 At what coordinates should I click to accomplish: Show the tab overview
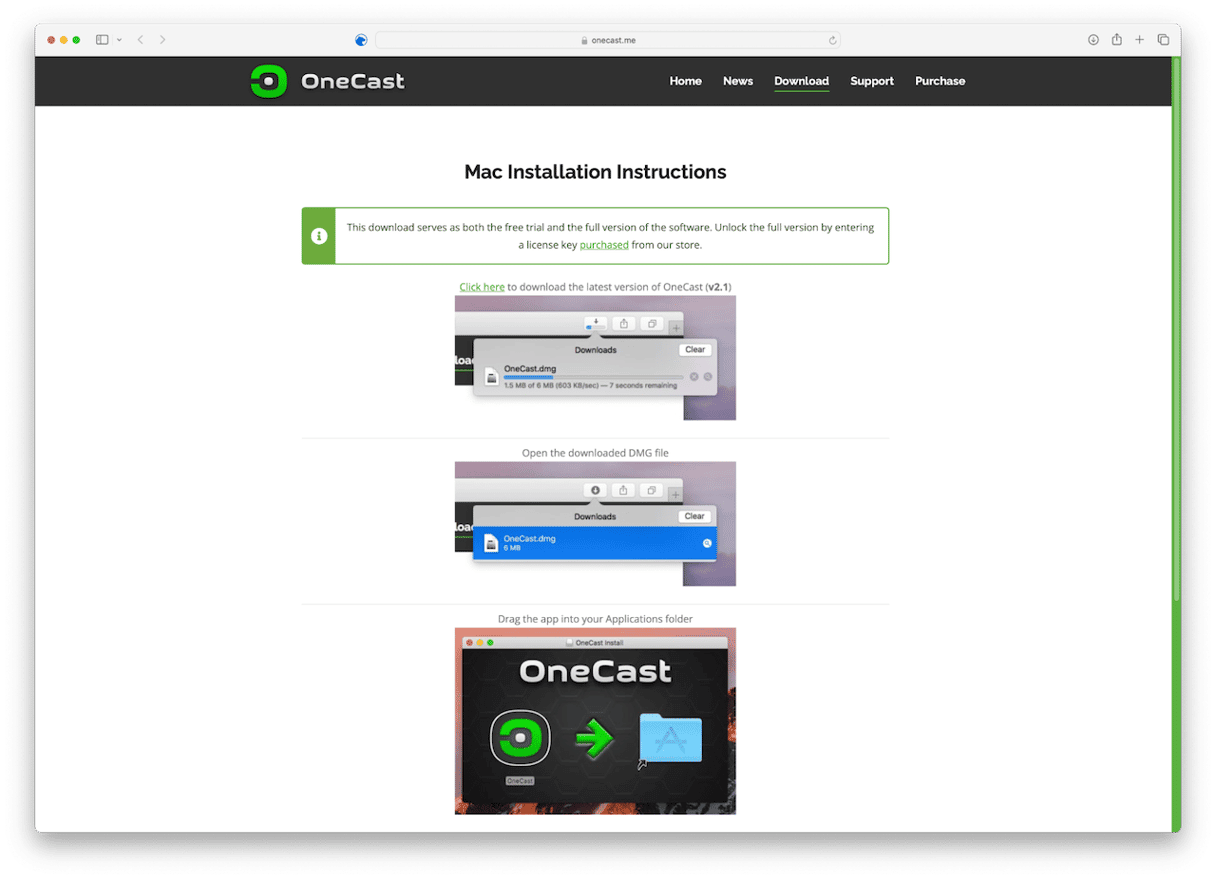[1163, 40]
